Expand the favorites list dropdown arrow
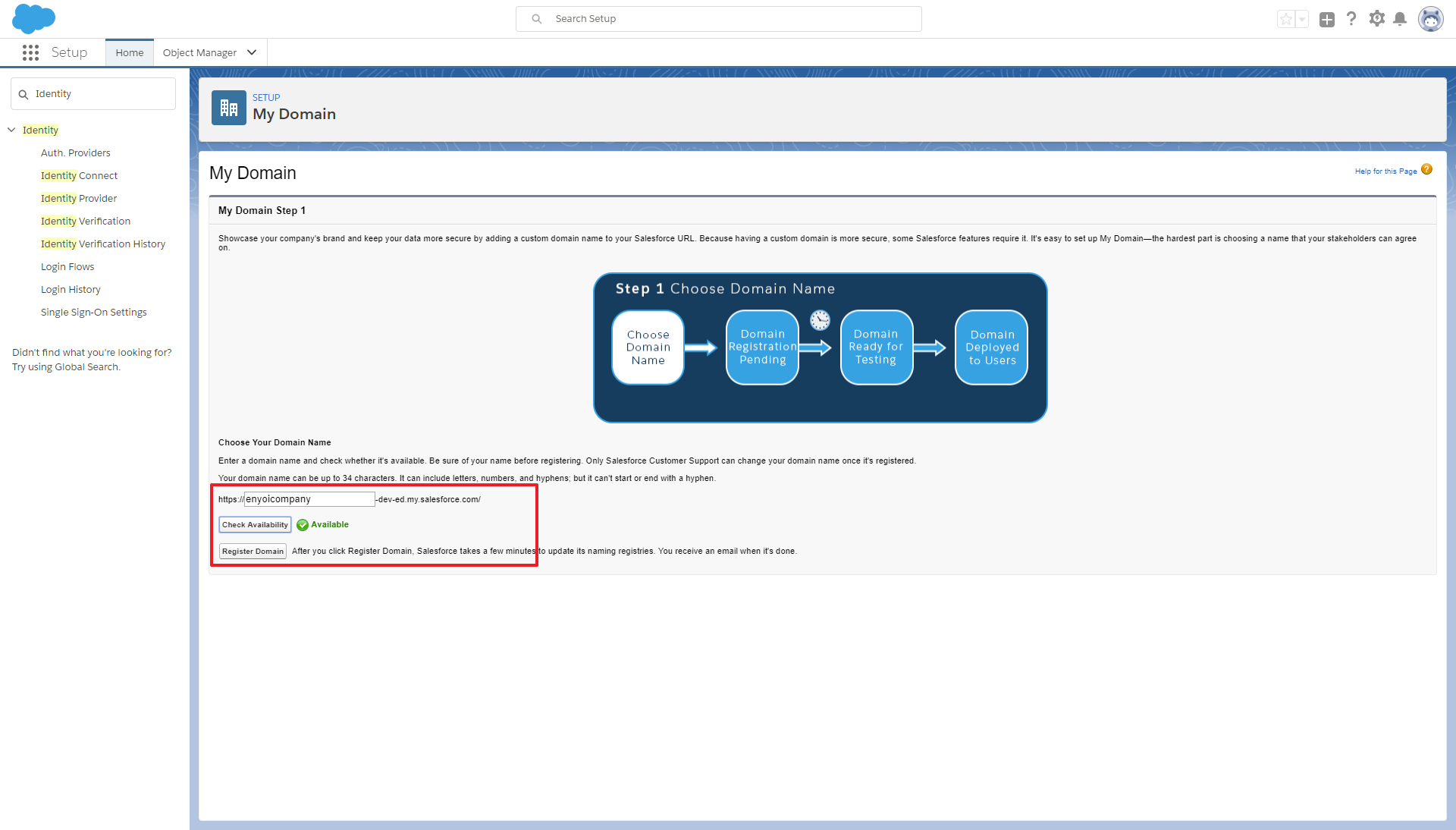Viewport: 1456px width, 830px height. [x=1302, y=20]
